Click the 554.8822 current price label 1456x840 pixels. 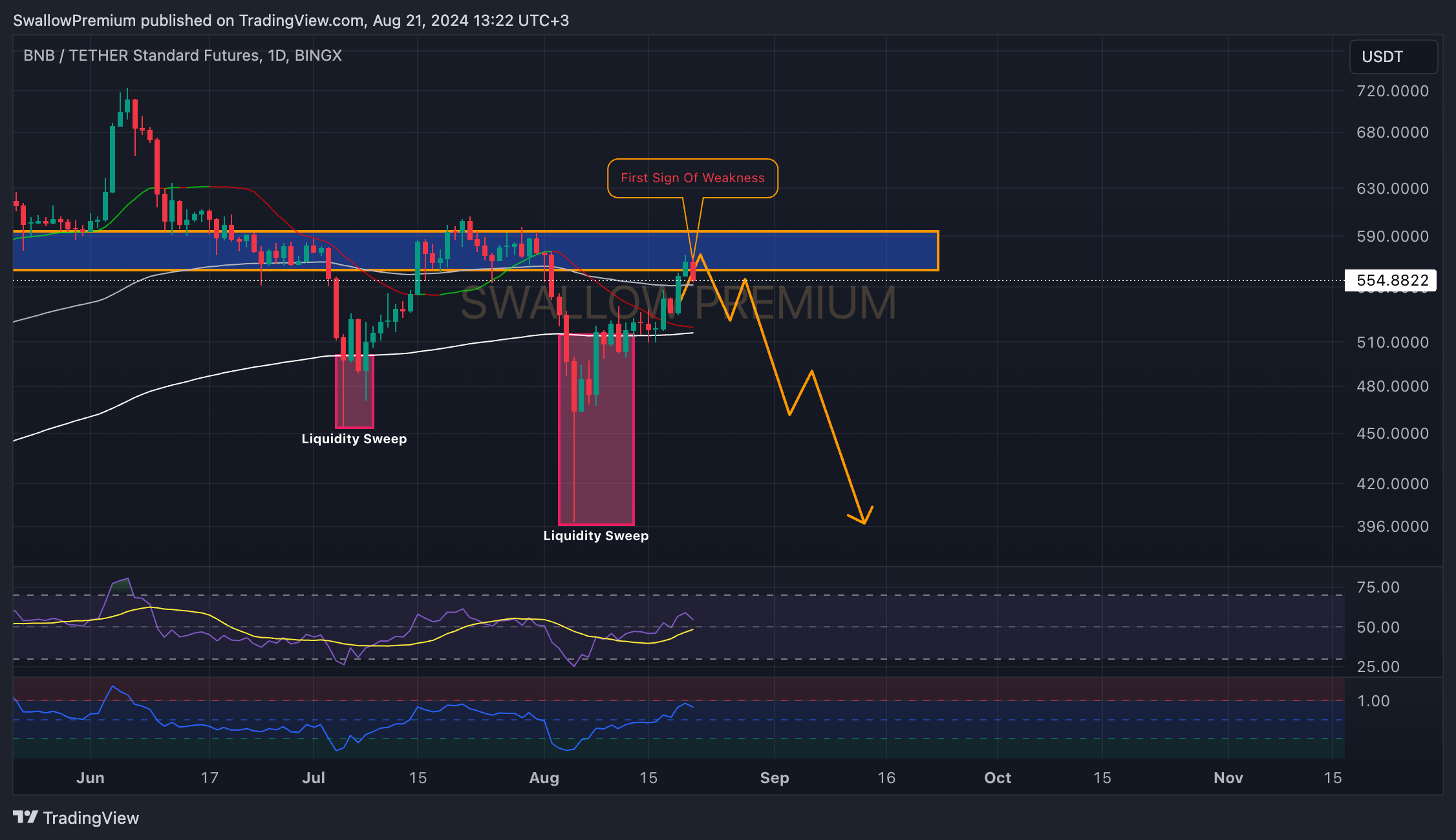coord(1391,280)
